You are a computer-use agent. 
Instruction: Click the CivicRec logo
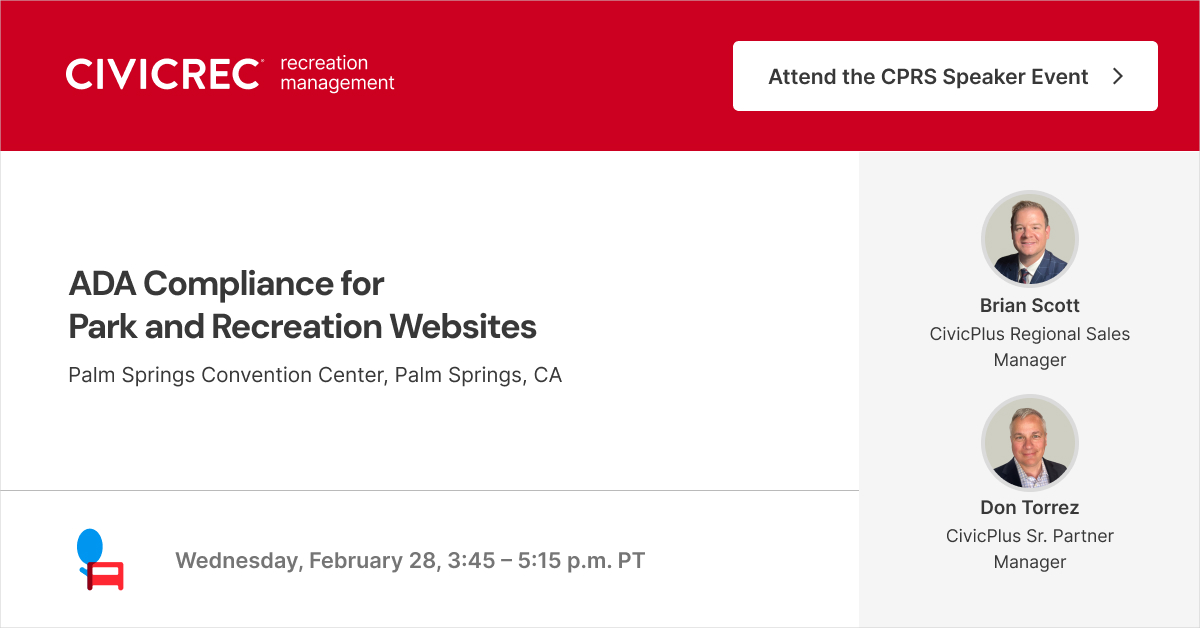[230, 74]
